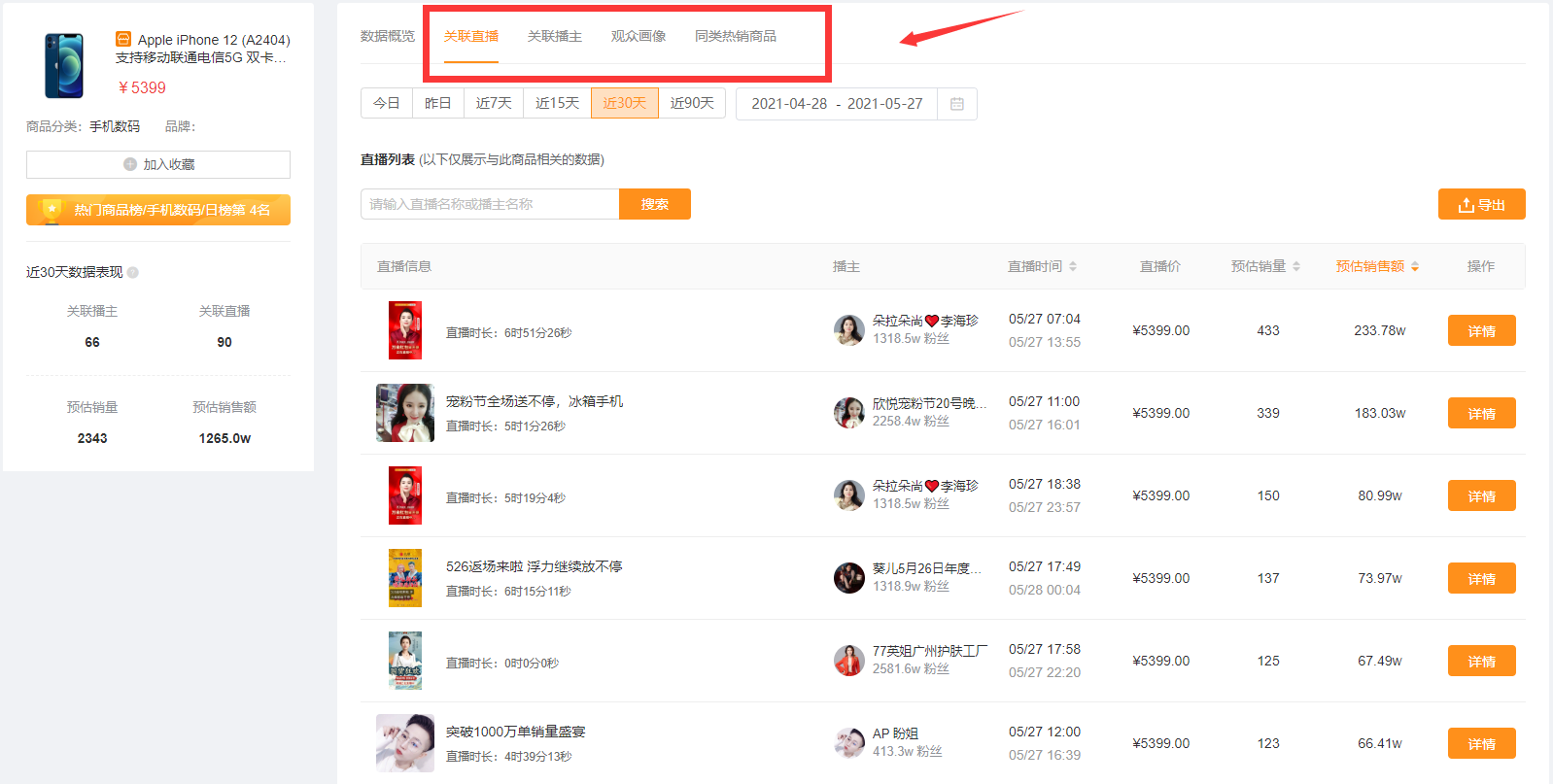
Task: Open the 突破1000万单销量盛宴 title
Action: (x=516, y=732)
